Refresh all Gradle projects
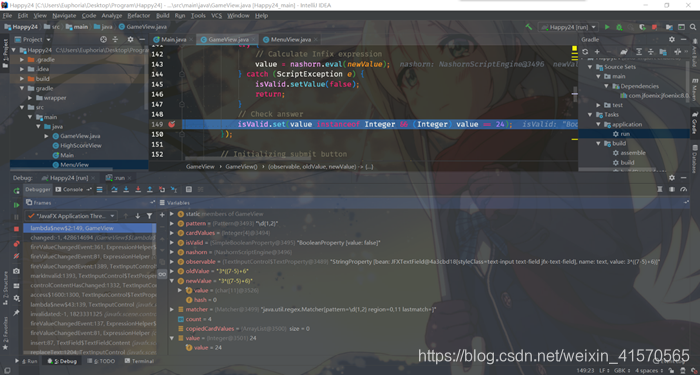 (x=585, y=52)
